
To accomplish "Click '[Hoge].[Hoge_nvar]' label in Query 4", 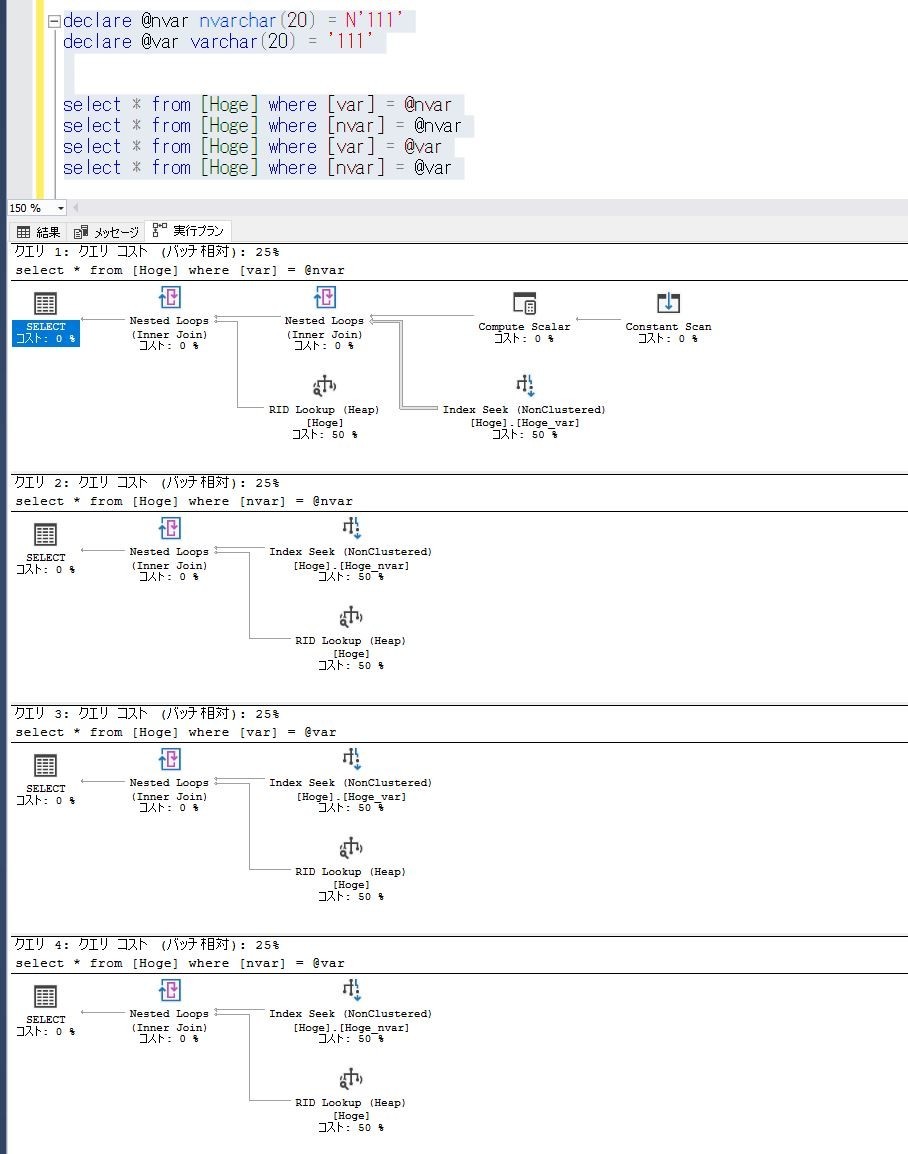I will (351, 1027).
